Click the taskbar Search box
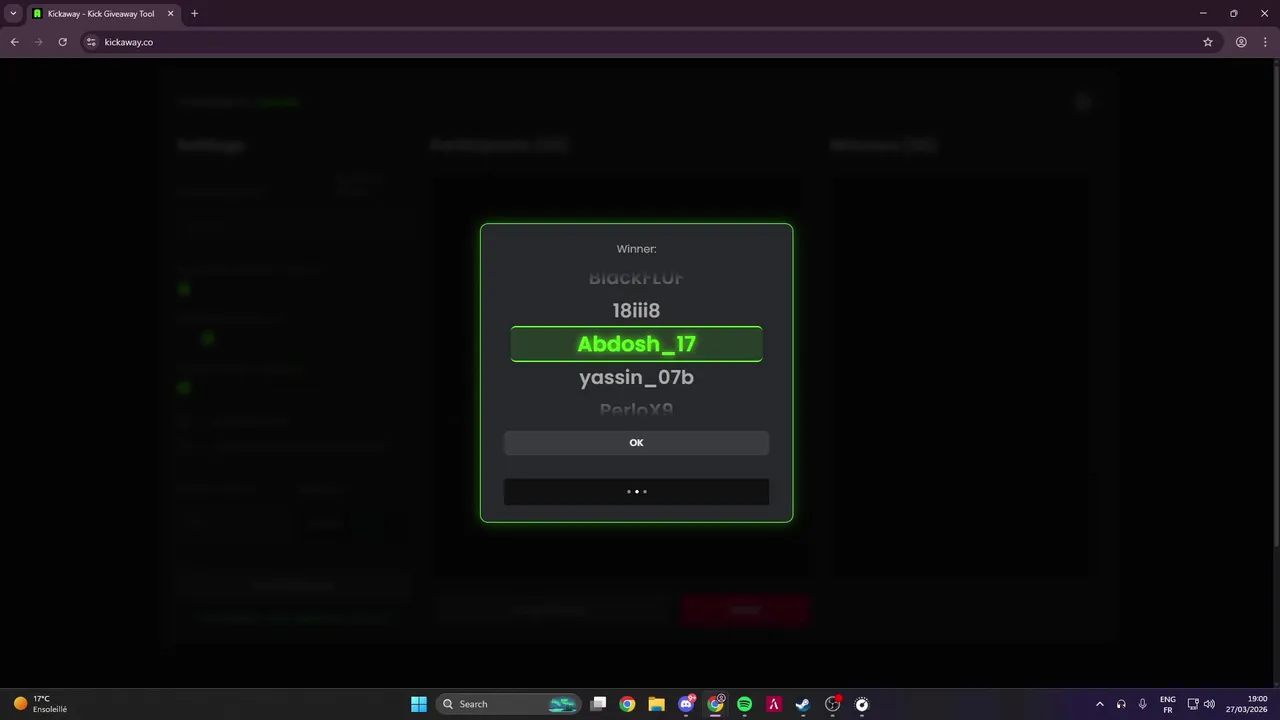The height and width of the screenshot is (720, 1280). 509,704
